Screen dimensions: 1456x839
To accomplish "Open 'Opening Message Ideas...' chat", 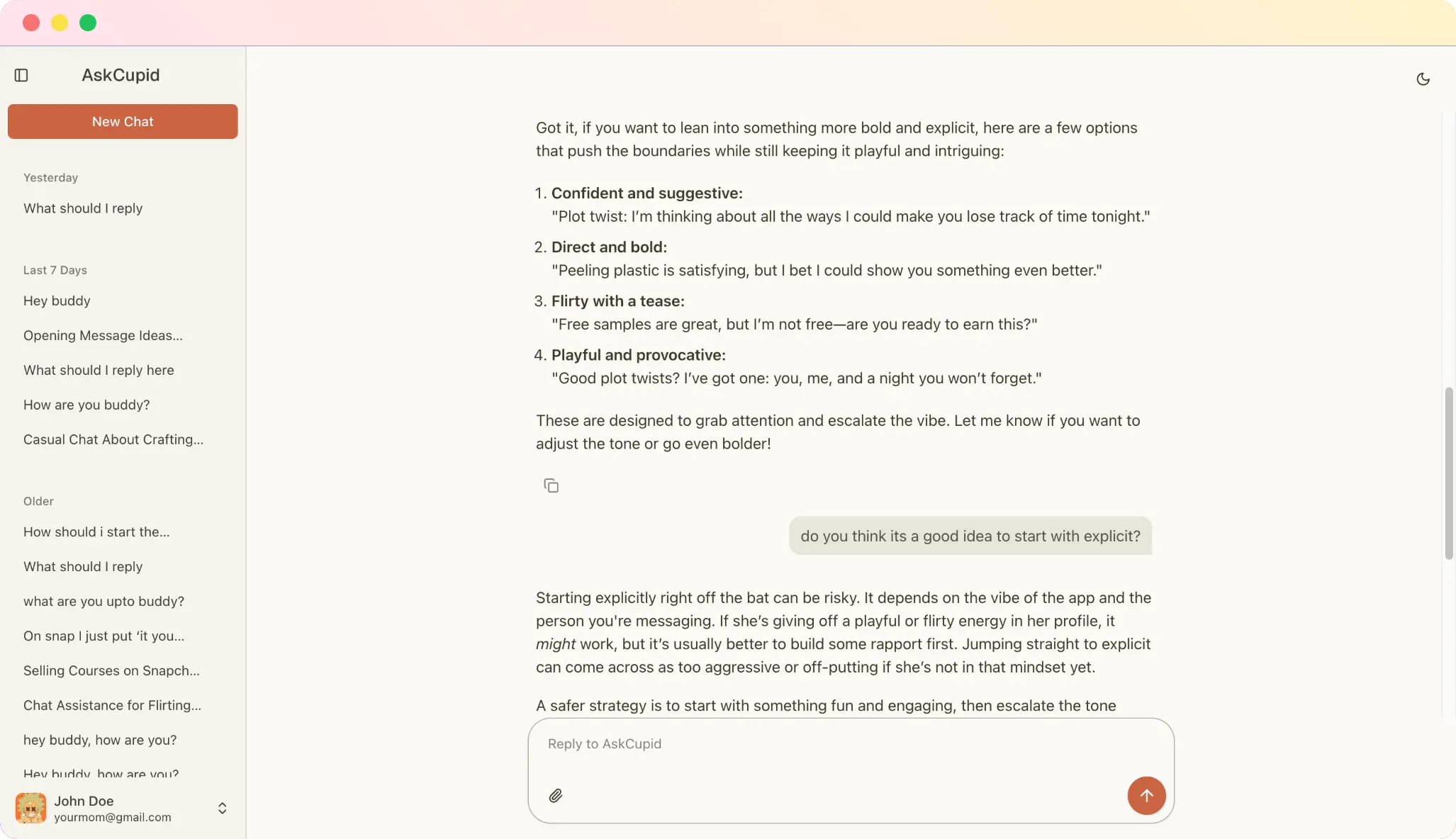I will point(103,335).
